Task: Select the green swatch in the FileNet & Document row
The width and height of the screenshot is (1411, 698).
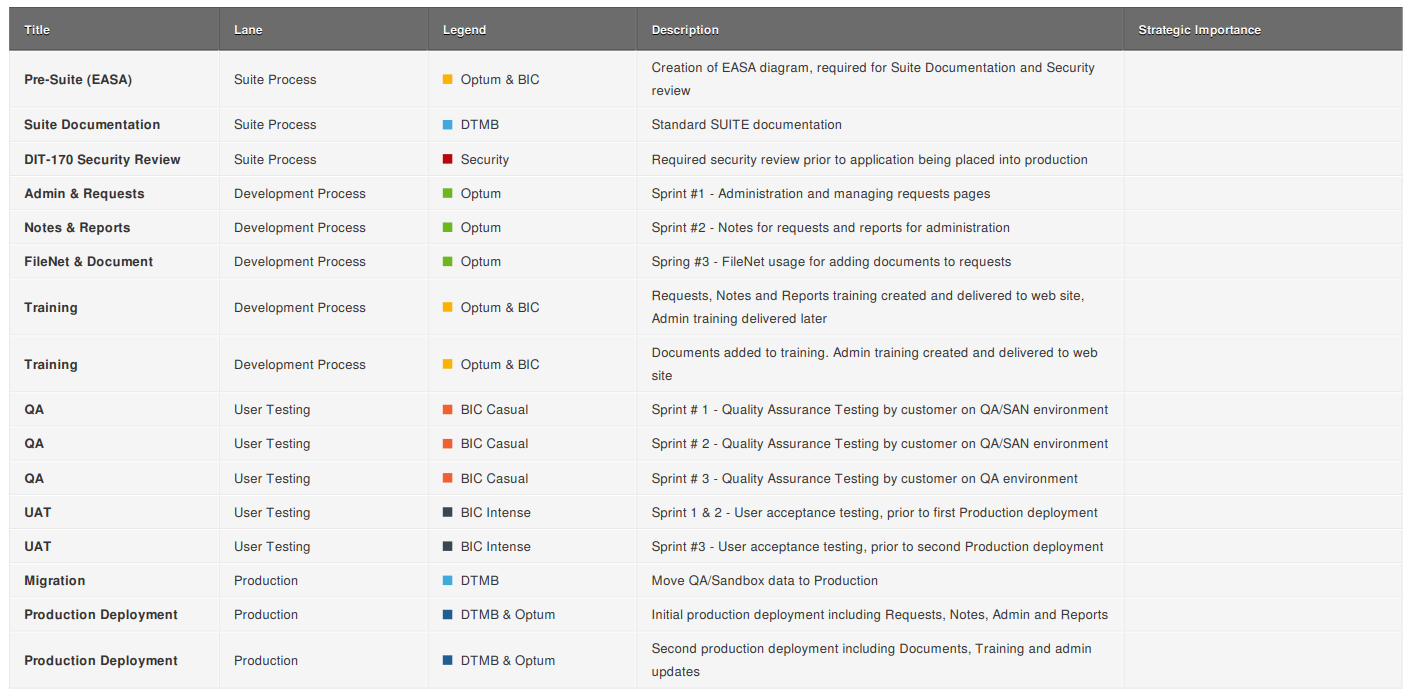Action: (448, 261)
